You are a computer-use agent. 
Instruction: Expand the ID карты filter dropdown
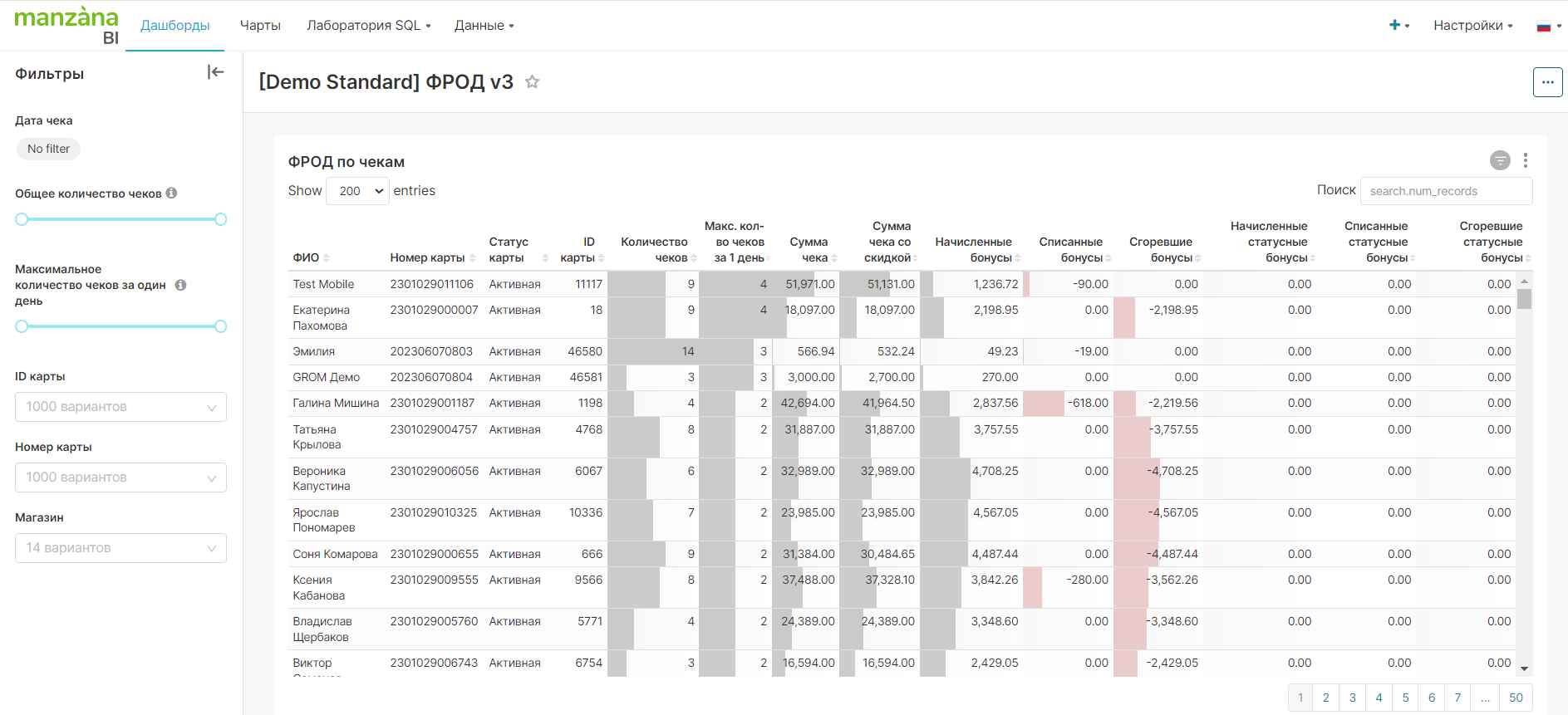120,407
